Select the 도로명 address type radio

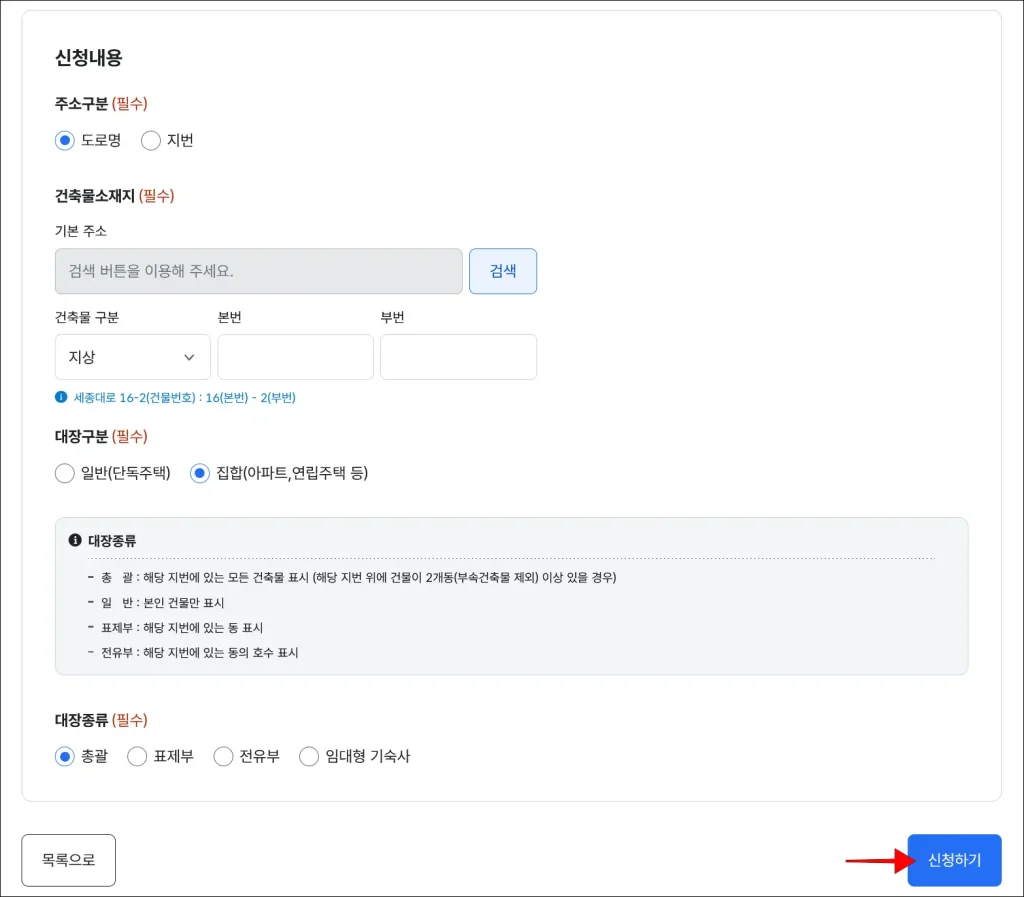coord(65,140)
